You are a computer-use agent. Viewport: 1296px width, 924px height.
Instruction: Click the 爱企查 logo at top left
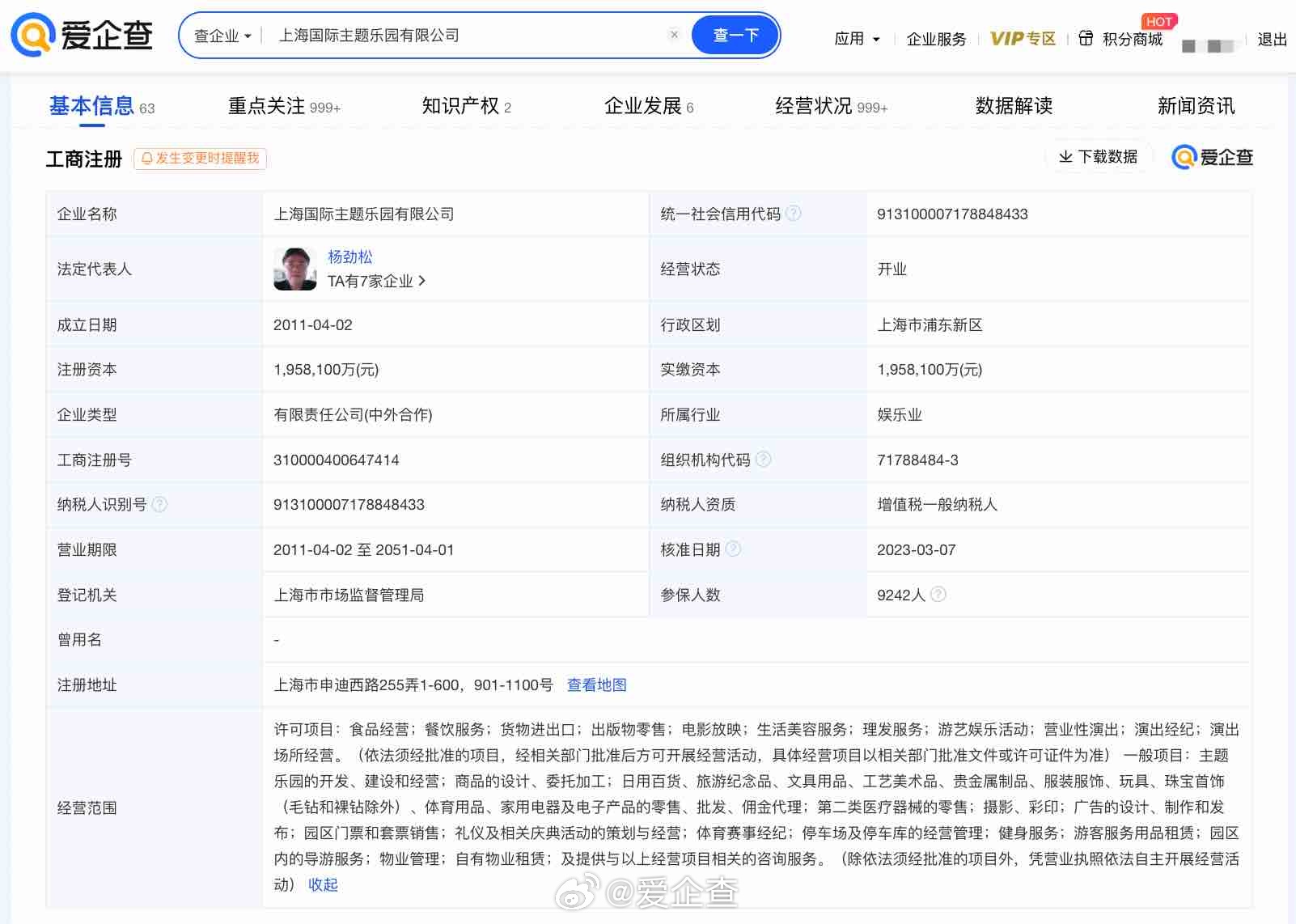[82, 35]
